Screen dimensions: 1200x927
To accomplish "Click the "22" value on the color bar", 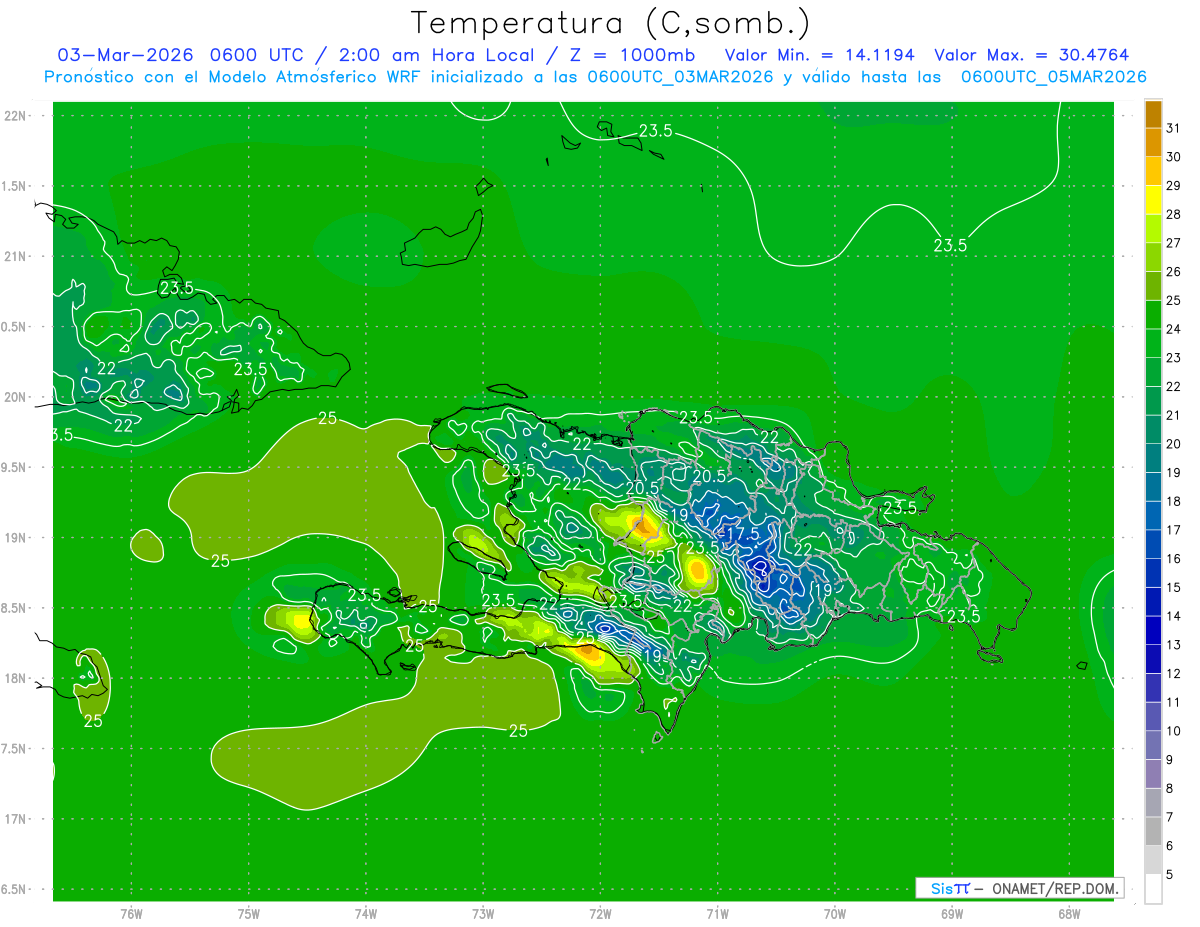I will click(x=1173, y=386).
